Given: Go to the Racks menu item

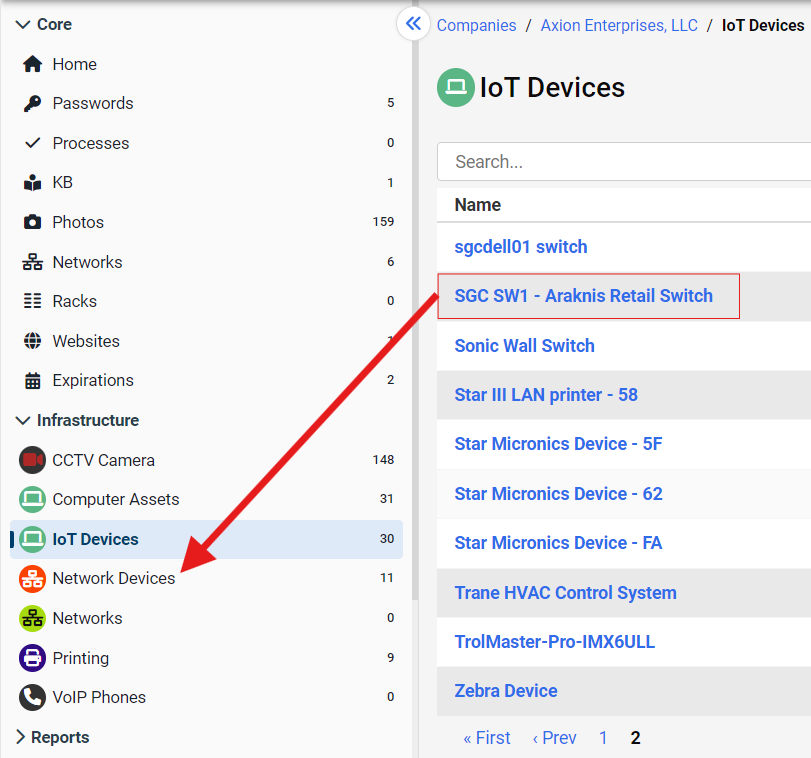Looking at the screenshot, I should (x=75, y=301).
